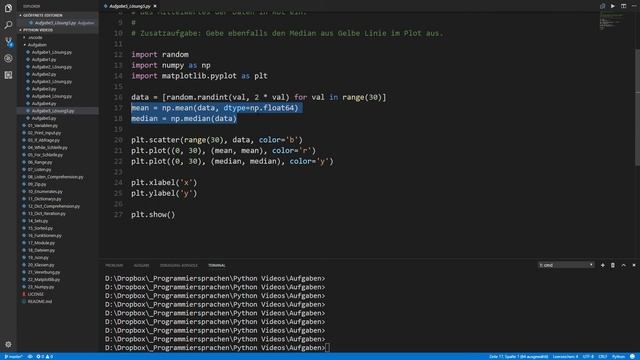
Task: Close the terminal panel
Action: [x=634, y=265]
